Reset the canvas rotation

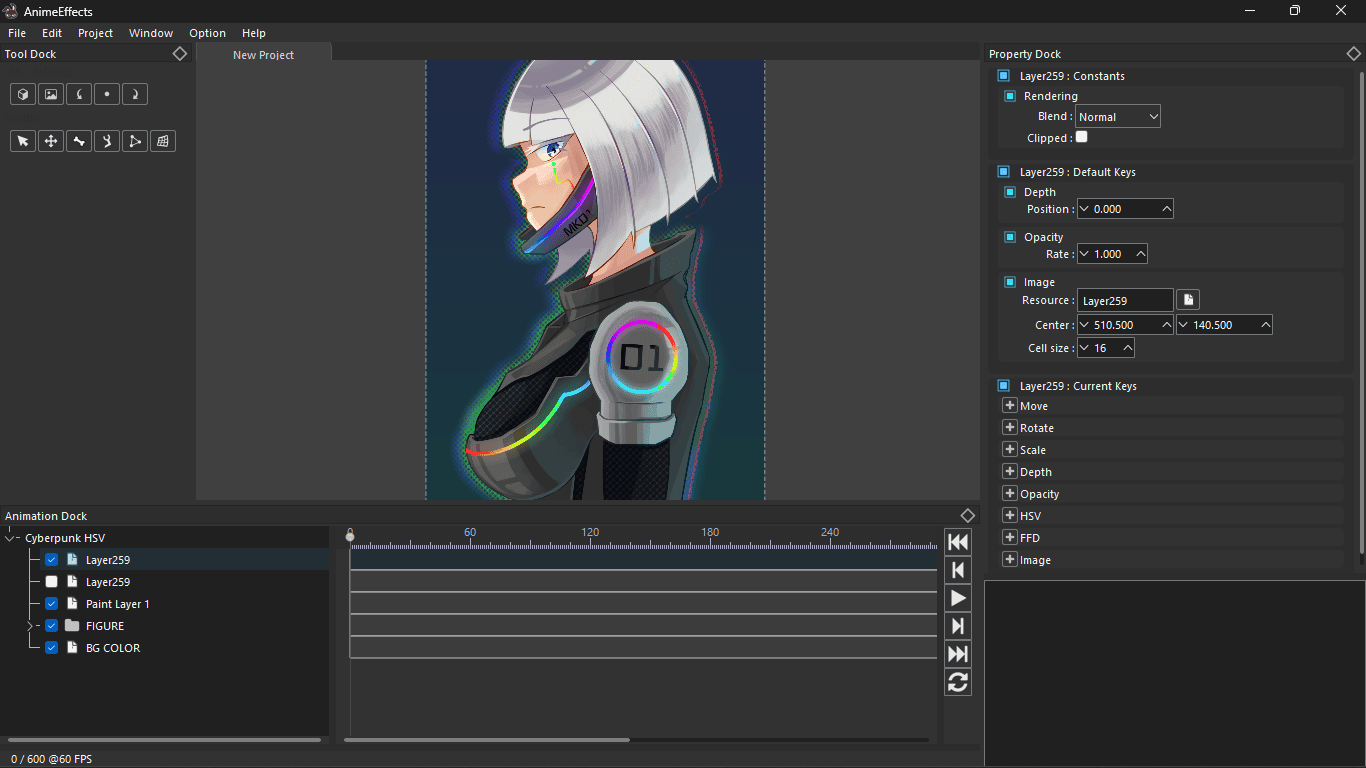106,94
